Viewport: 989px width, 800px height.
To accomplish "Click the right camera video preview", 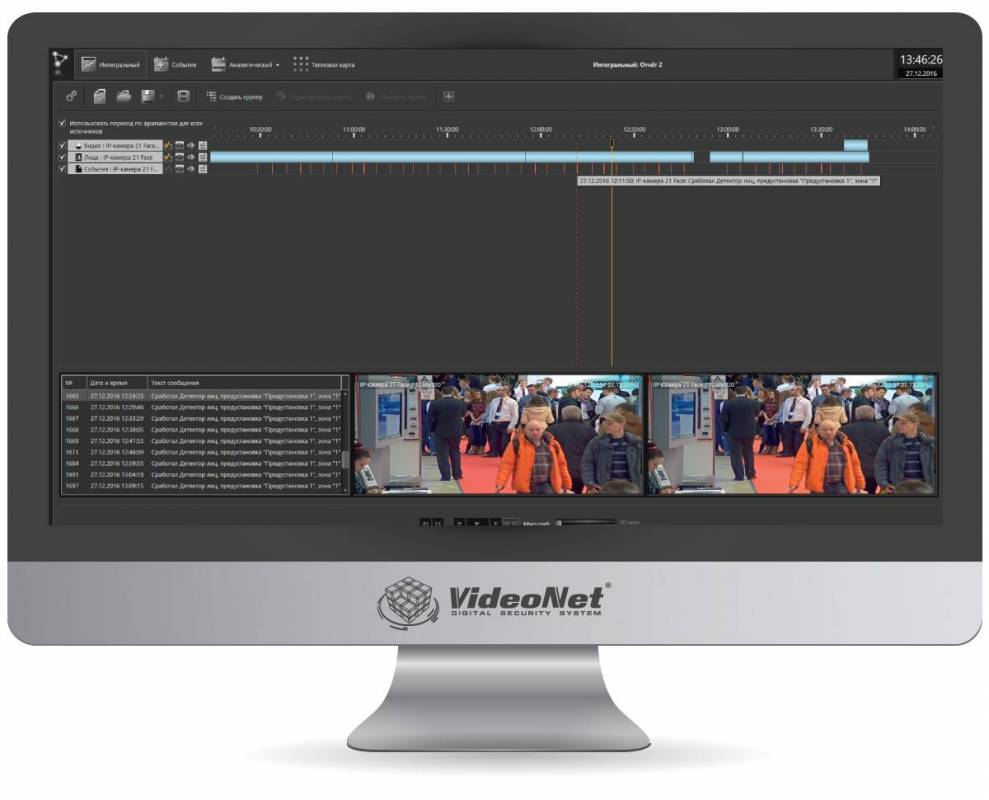I will tap(793, 434).
